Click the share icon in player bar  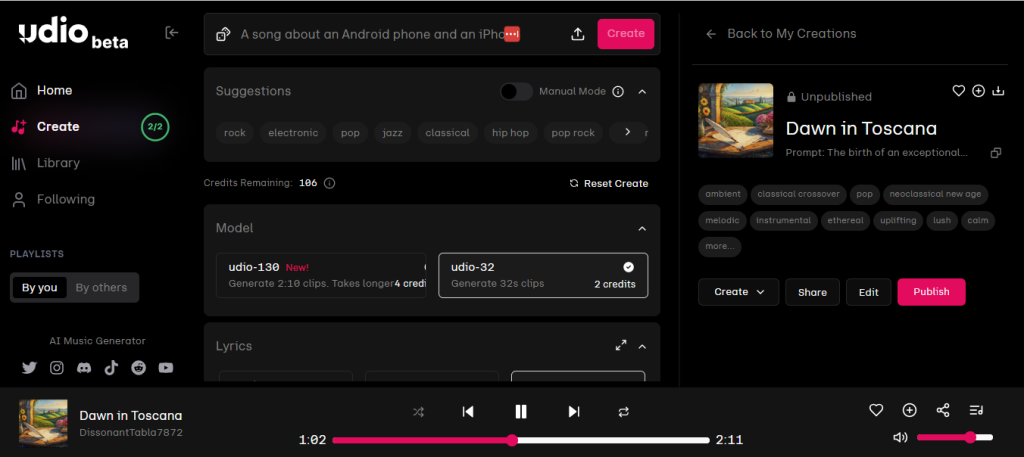click(942, 410)
